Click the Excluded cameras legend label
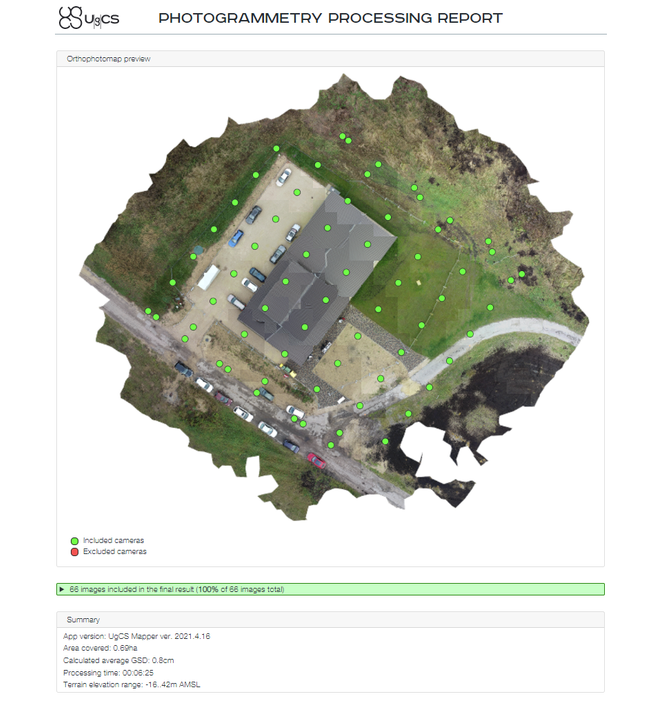Screen dimensions: 655x701 click(x=114, y=551)
